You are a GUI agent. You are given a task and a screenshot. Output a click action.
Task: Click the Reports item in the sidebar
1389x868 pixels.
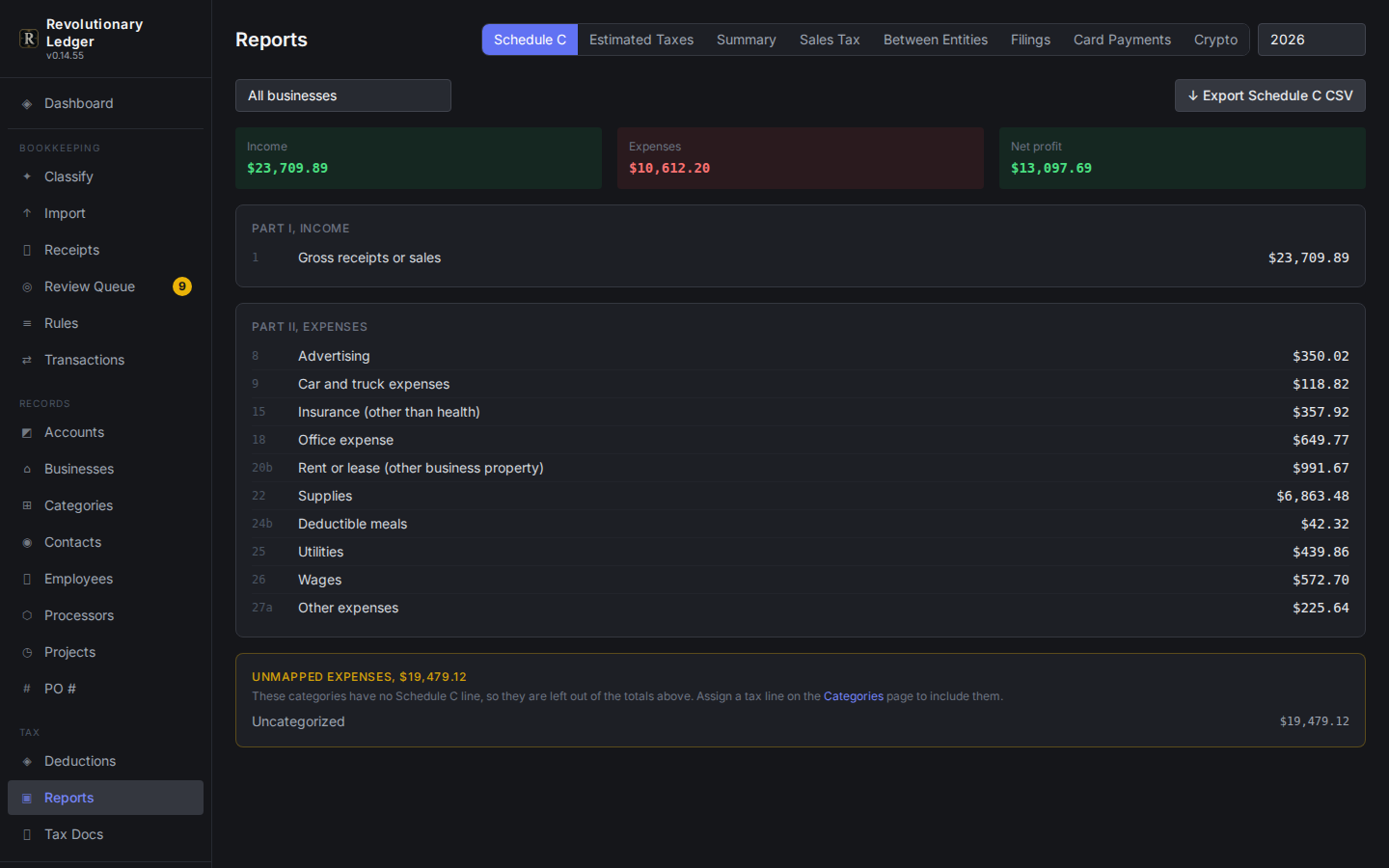tap(106, 798)
